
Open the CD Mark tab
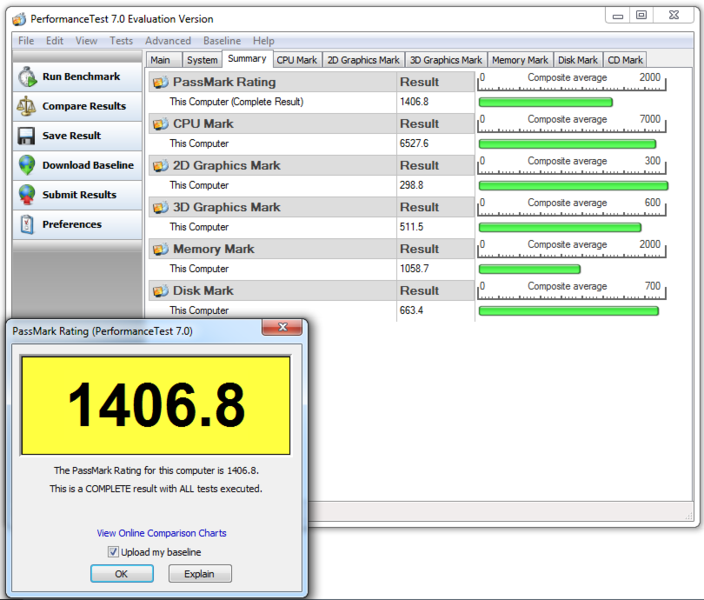pyautogui.click(x=625, y=60)
